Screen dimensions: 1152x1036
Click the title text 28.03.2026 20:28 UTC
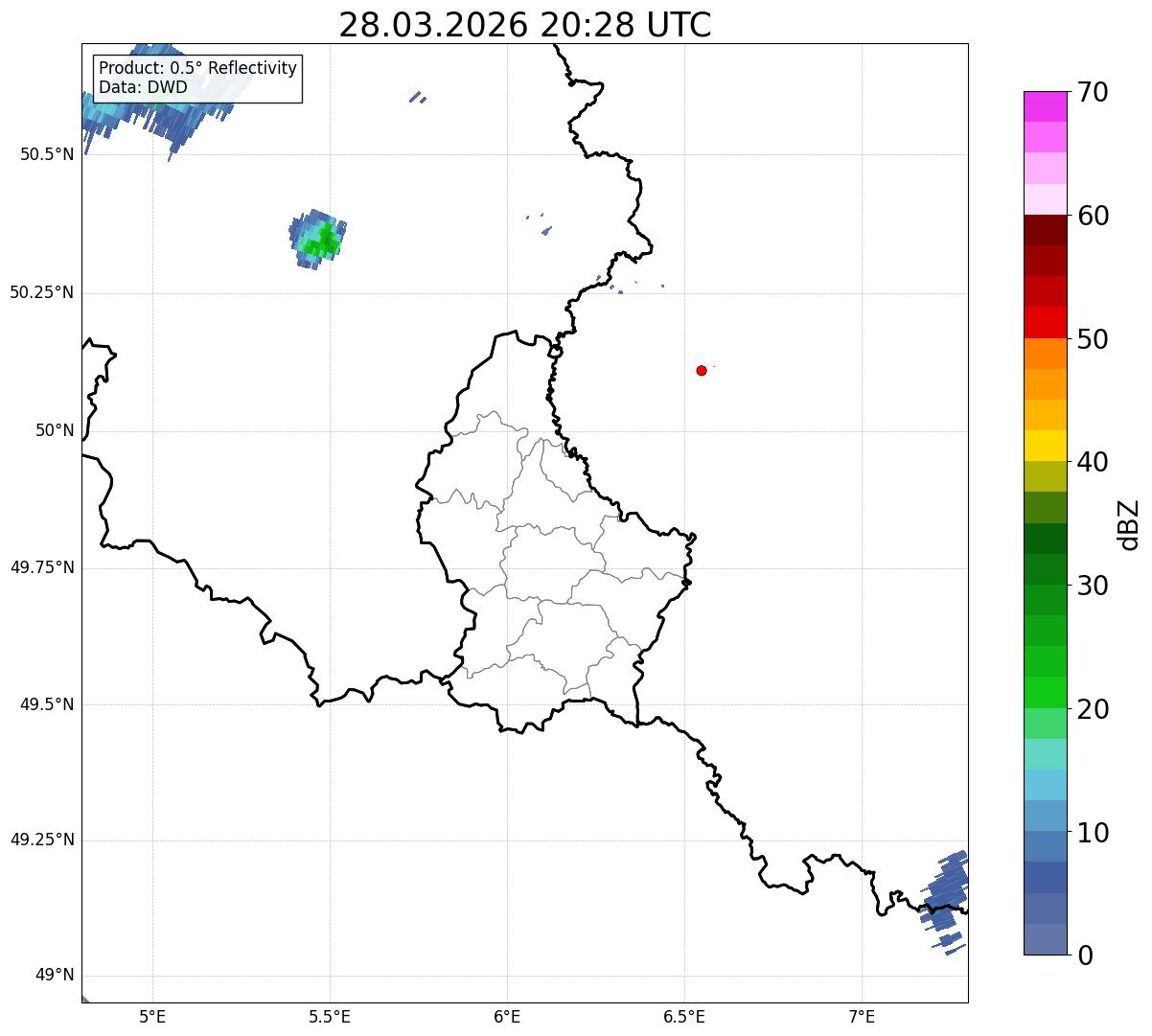525,25
